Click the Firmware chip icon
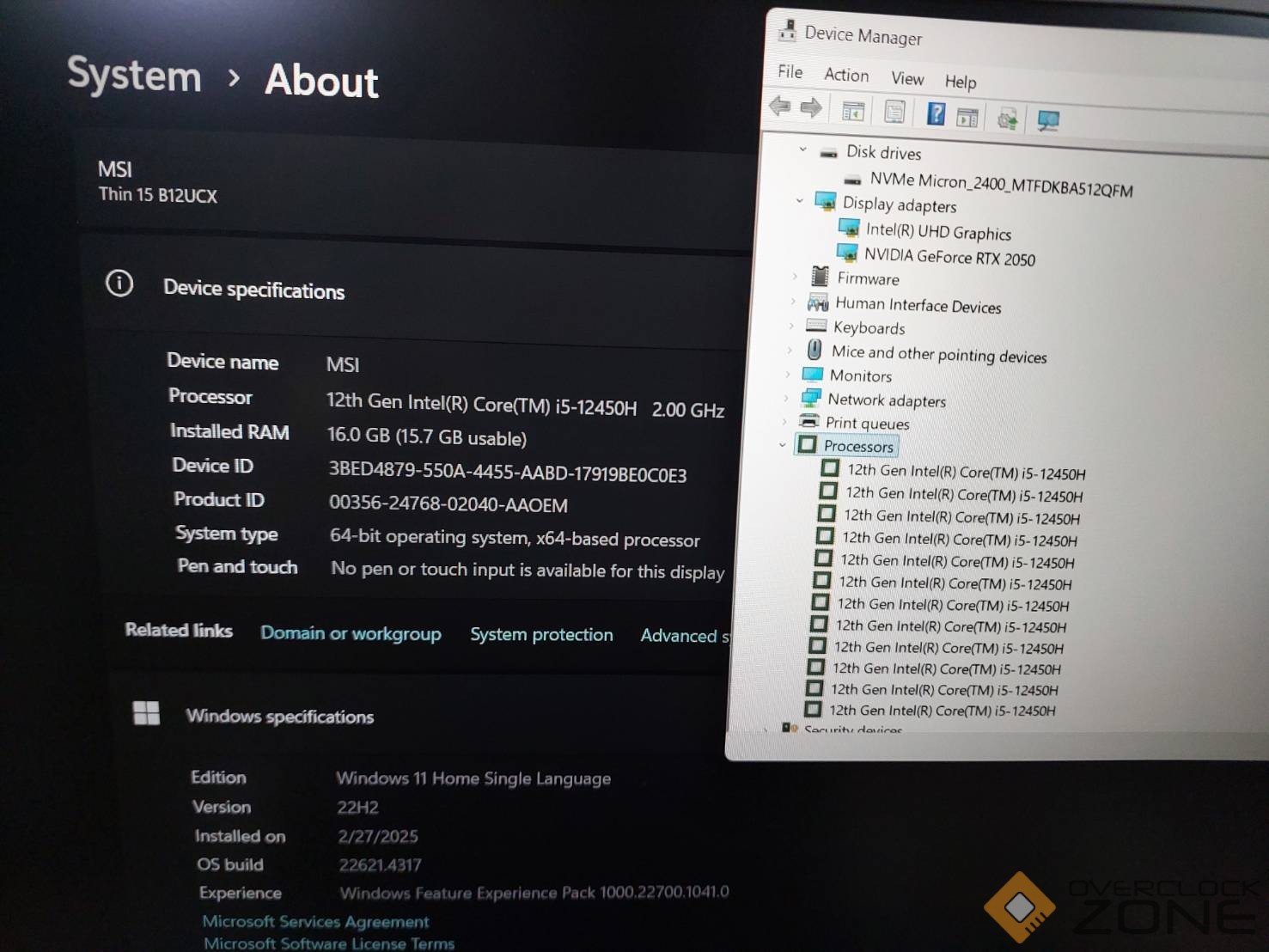Image resolution: width=1269 pixels, height=952 pixels. [821, 276]
